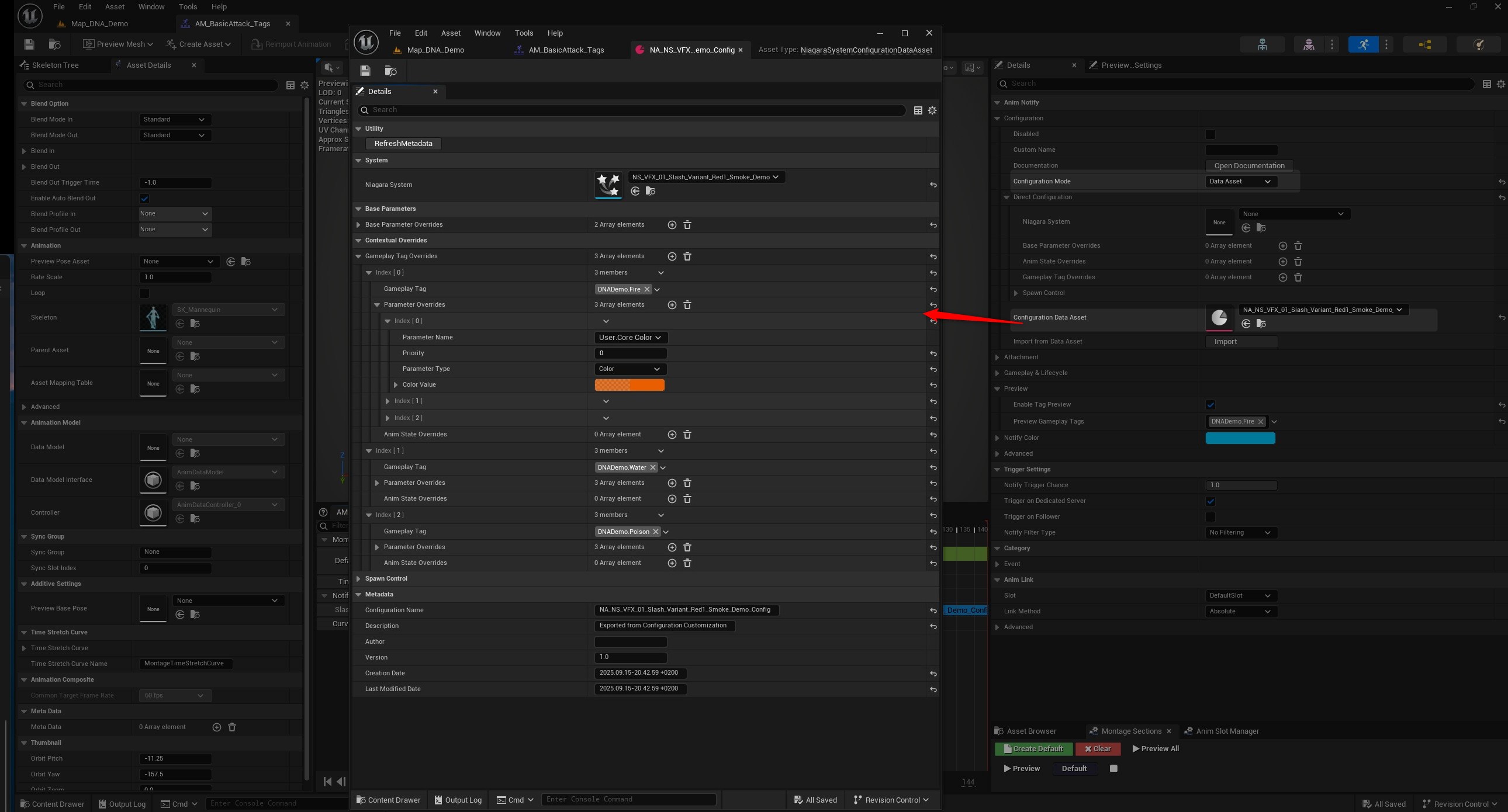Click Browse to asset icon beside Save

[390, 71]
